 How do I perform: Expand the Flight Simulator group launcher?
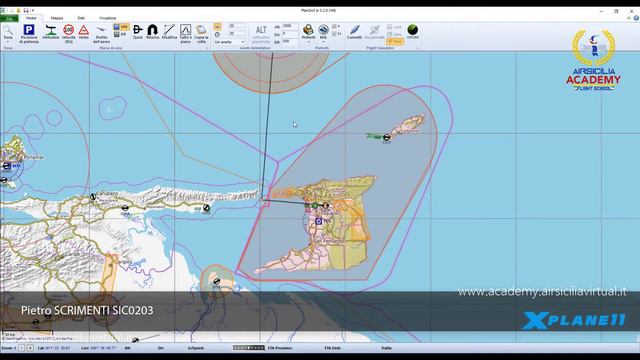tap(417, 48)
